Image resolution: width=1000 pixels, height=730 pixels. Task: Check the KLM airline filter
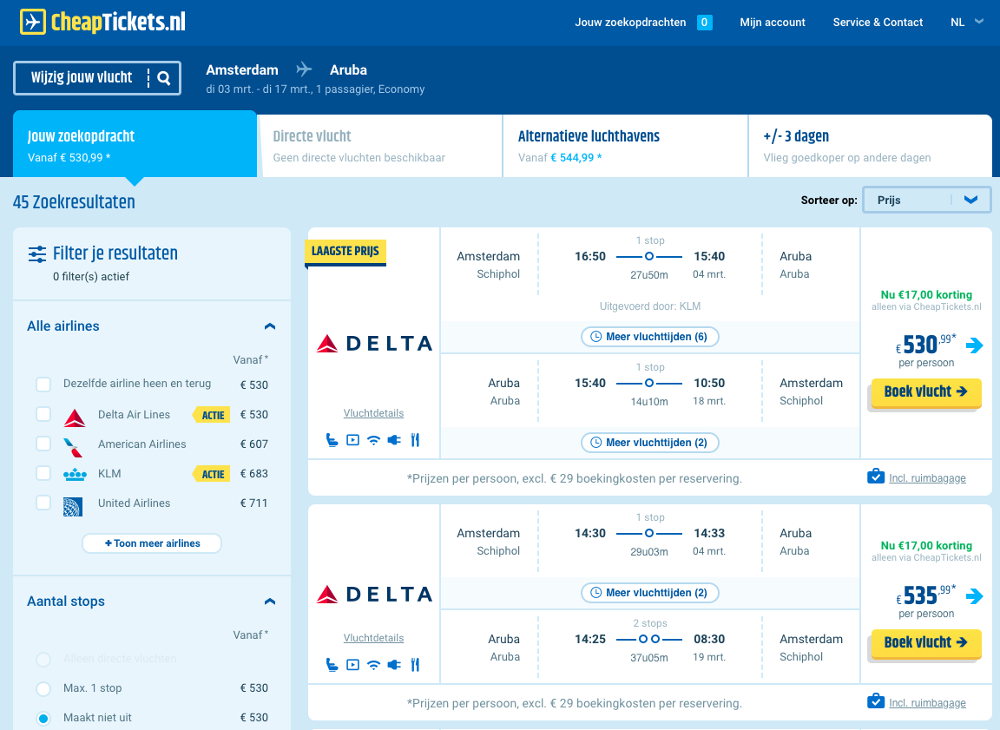click(43, 473)
